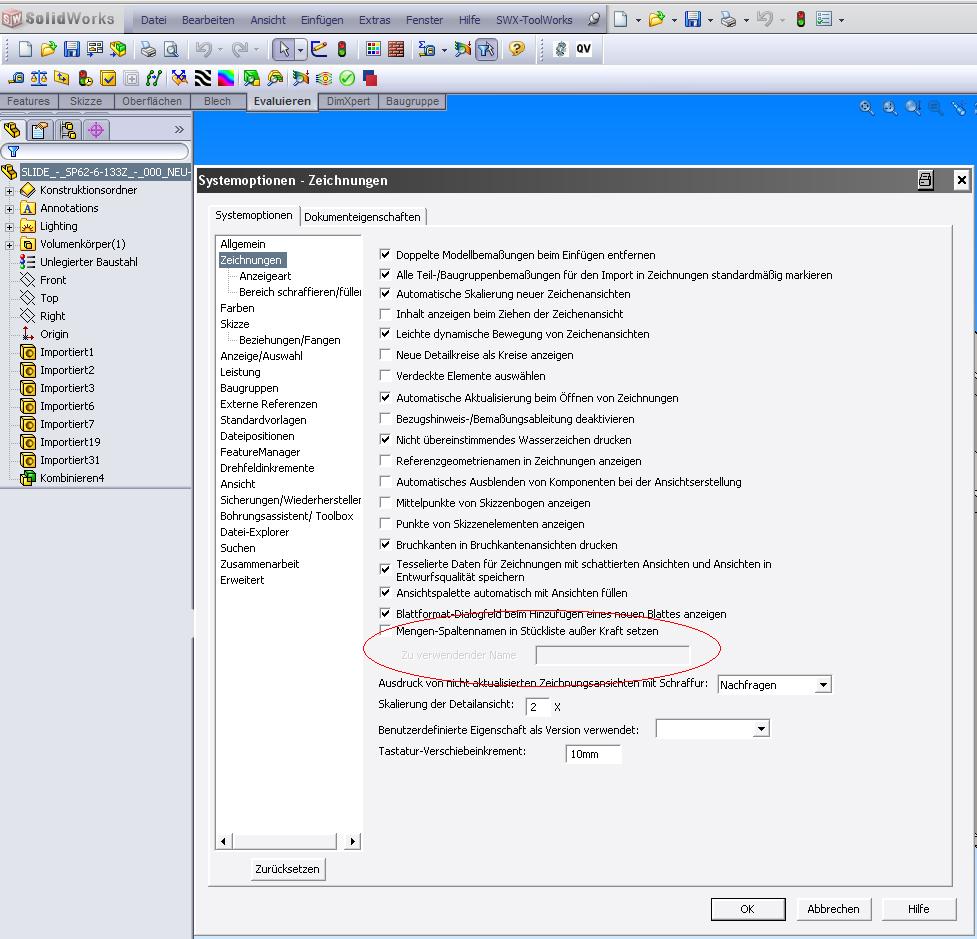Click the Hilfe button in the dialog

tap(918, 909)
